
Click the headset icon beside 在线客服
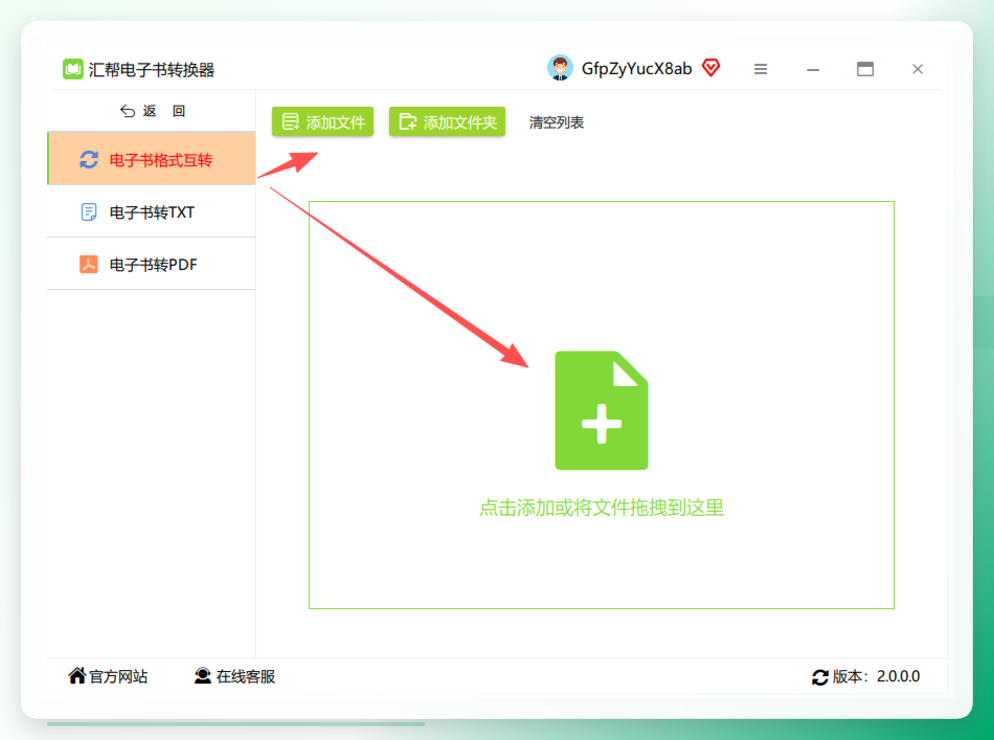pyautogui.click(x=202, y=675)
